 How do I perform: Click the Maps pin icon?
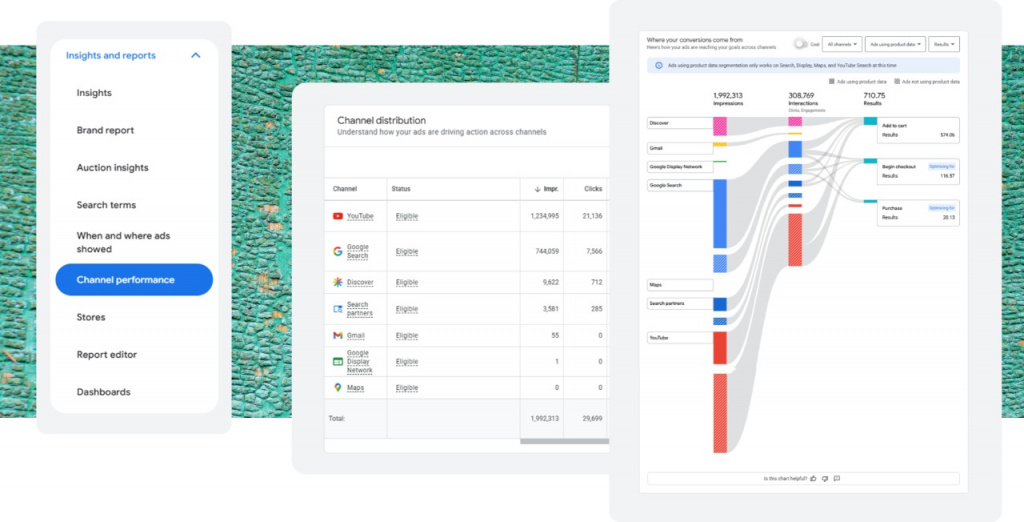point(338,387)
